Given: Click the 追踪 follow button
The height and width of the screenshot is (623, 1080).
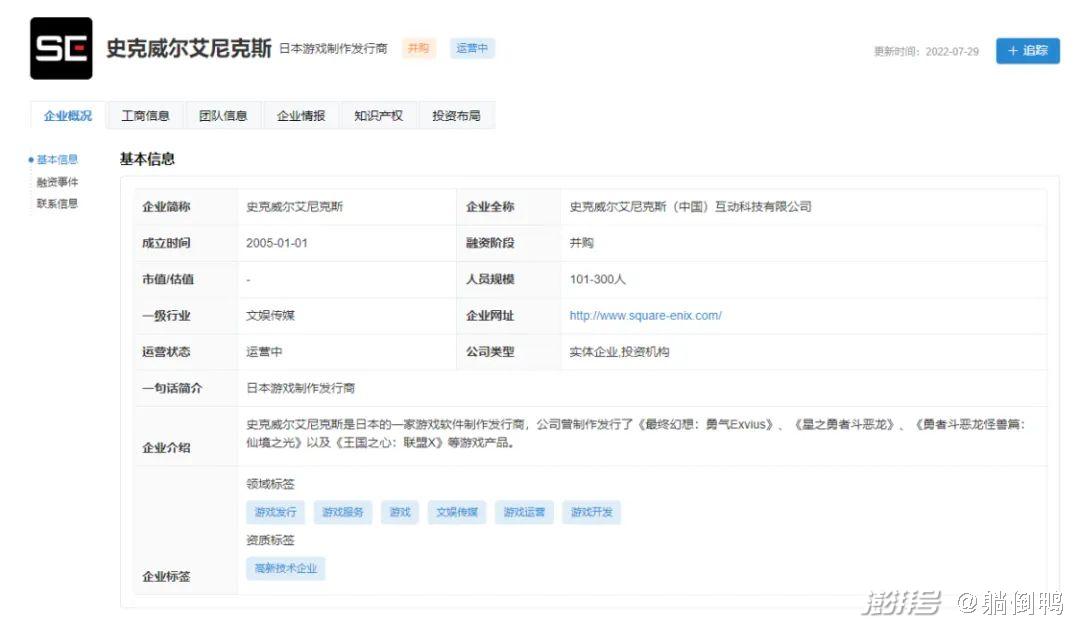Looking at the screenshot, I should pos(1027,51).
